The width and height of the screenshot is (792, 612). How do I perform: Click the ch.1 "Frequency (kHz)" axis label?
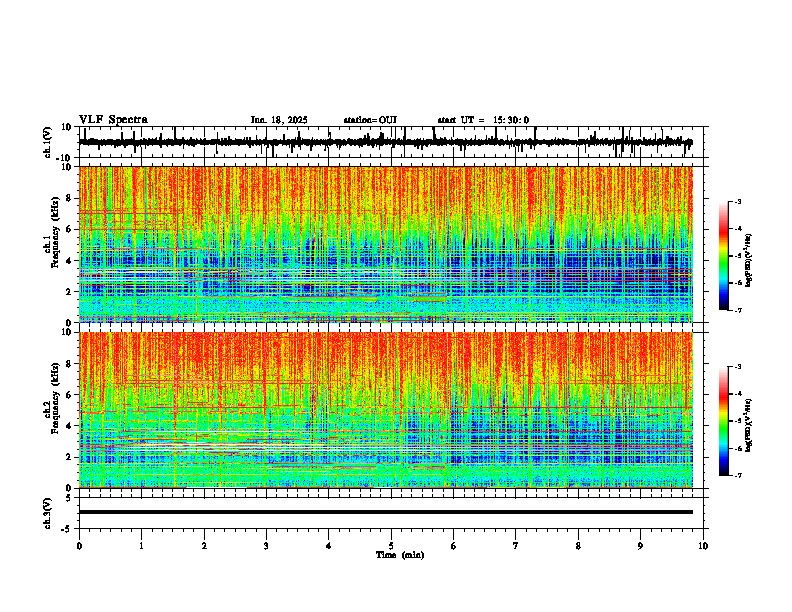tap(55, 232)
